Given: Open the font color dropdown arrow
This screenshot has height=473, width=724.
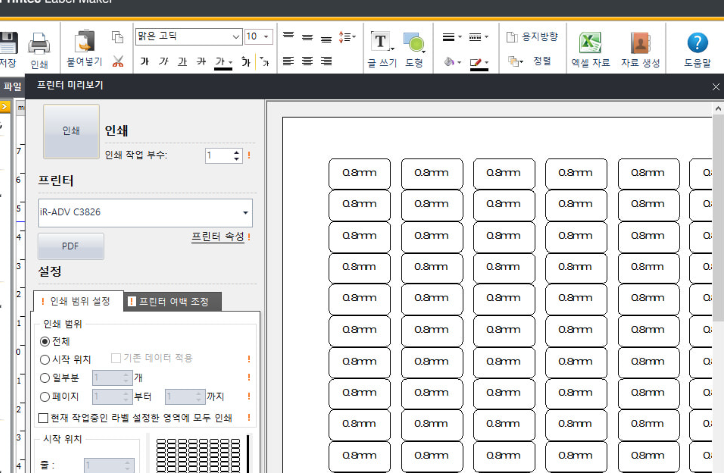Looking at the screenshot, I should coord(230,62).
